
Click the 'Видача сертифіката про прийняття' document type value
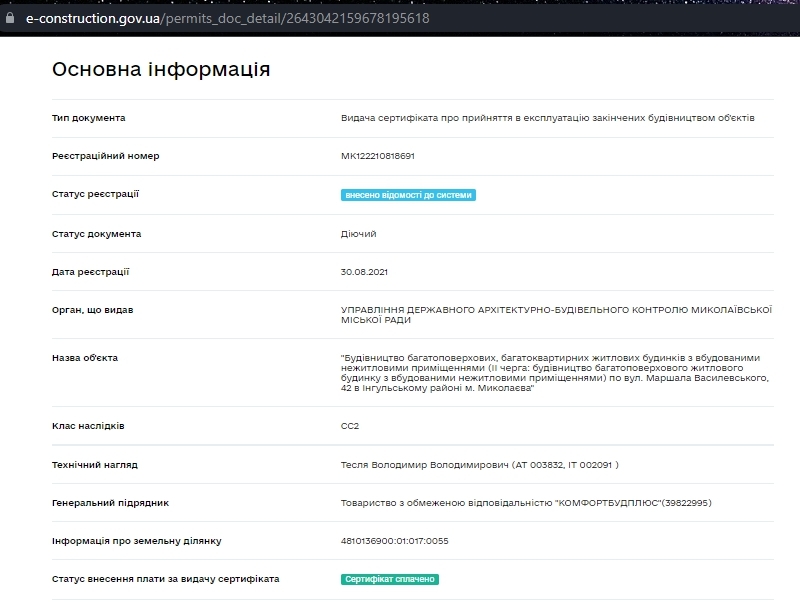547,118
